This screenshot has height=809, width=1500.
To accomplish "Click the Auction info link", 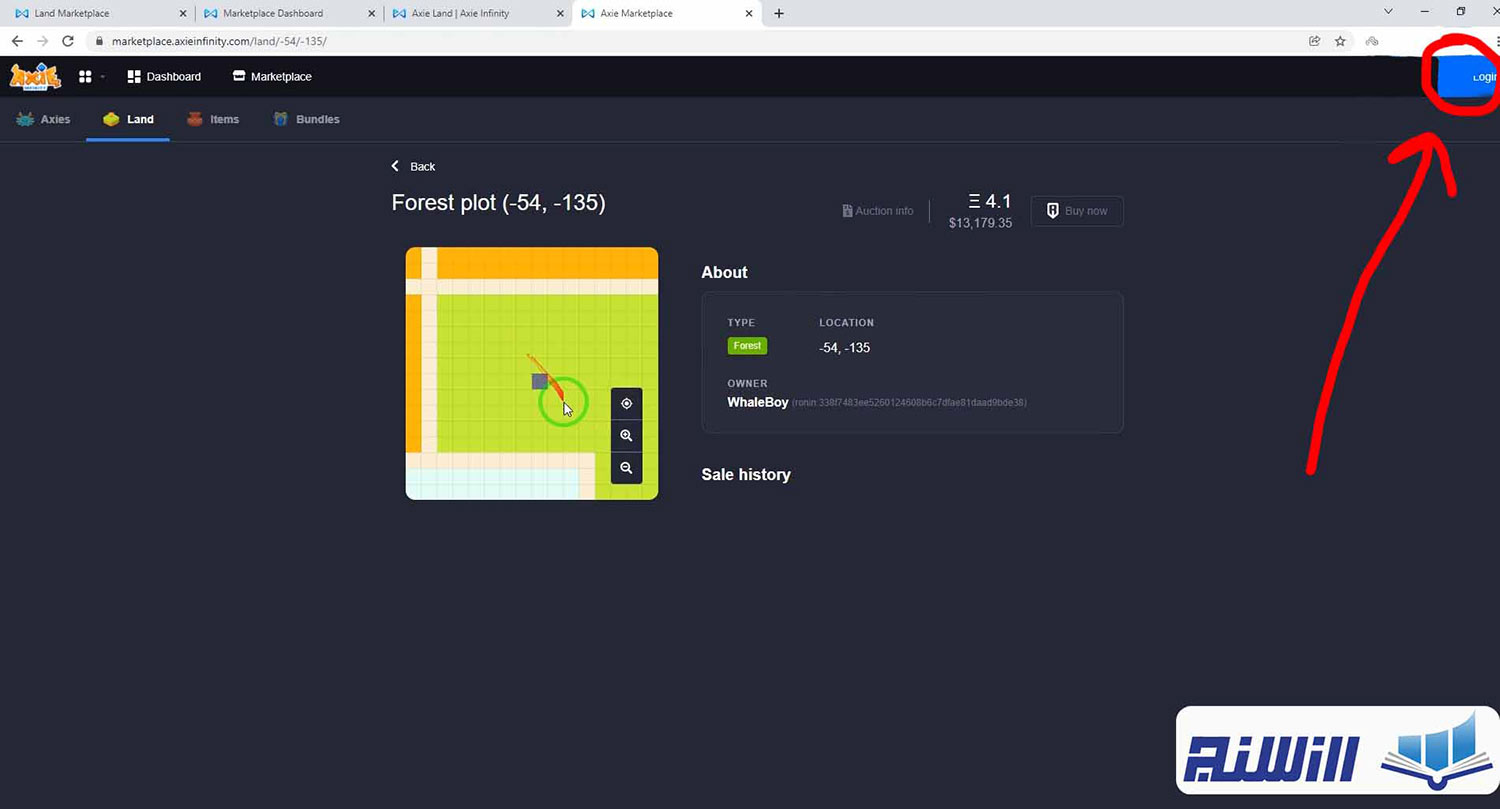I will click(x=878, y=211).
